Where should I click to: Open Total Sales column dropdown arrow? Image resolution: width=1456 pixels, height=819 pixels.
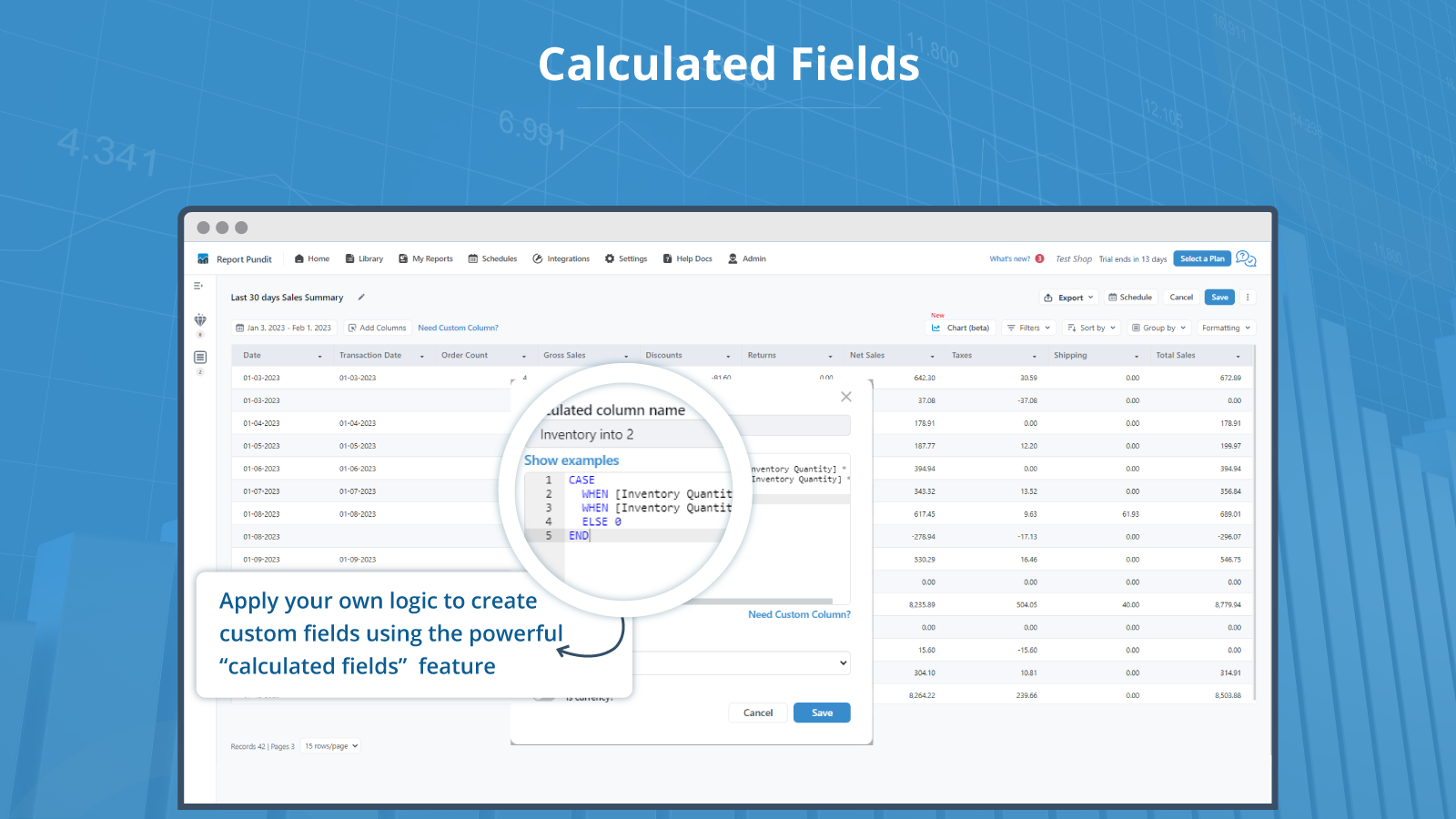coord(1238,356)
